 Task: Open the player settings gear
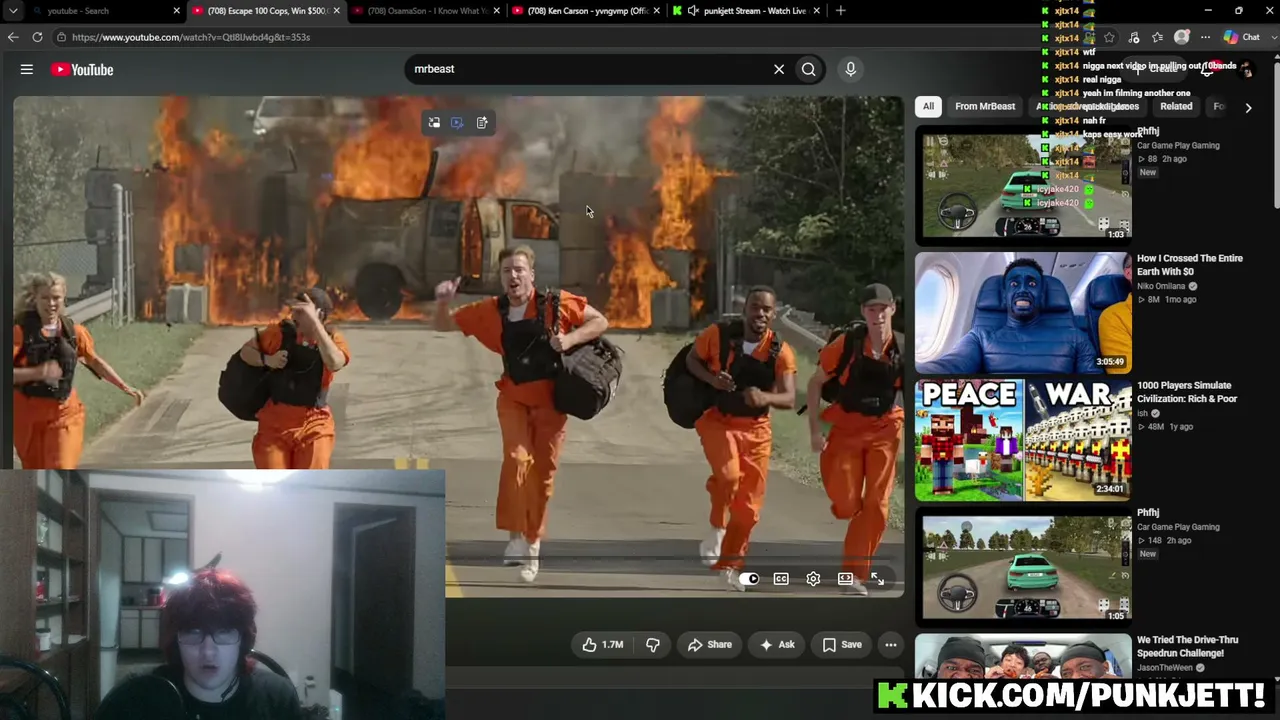[x=813, y=579]
